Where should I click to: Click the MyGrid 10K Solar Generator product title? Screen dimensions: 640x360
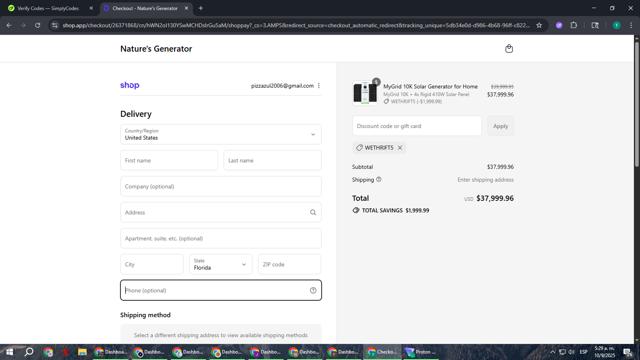tap(430, 87)
